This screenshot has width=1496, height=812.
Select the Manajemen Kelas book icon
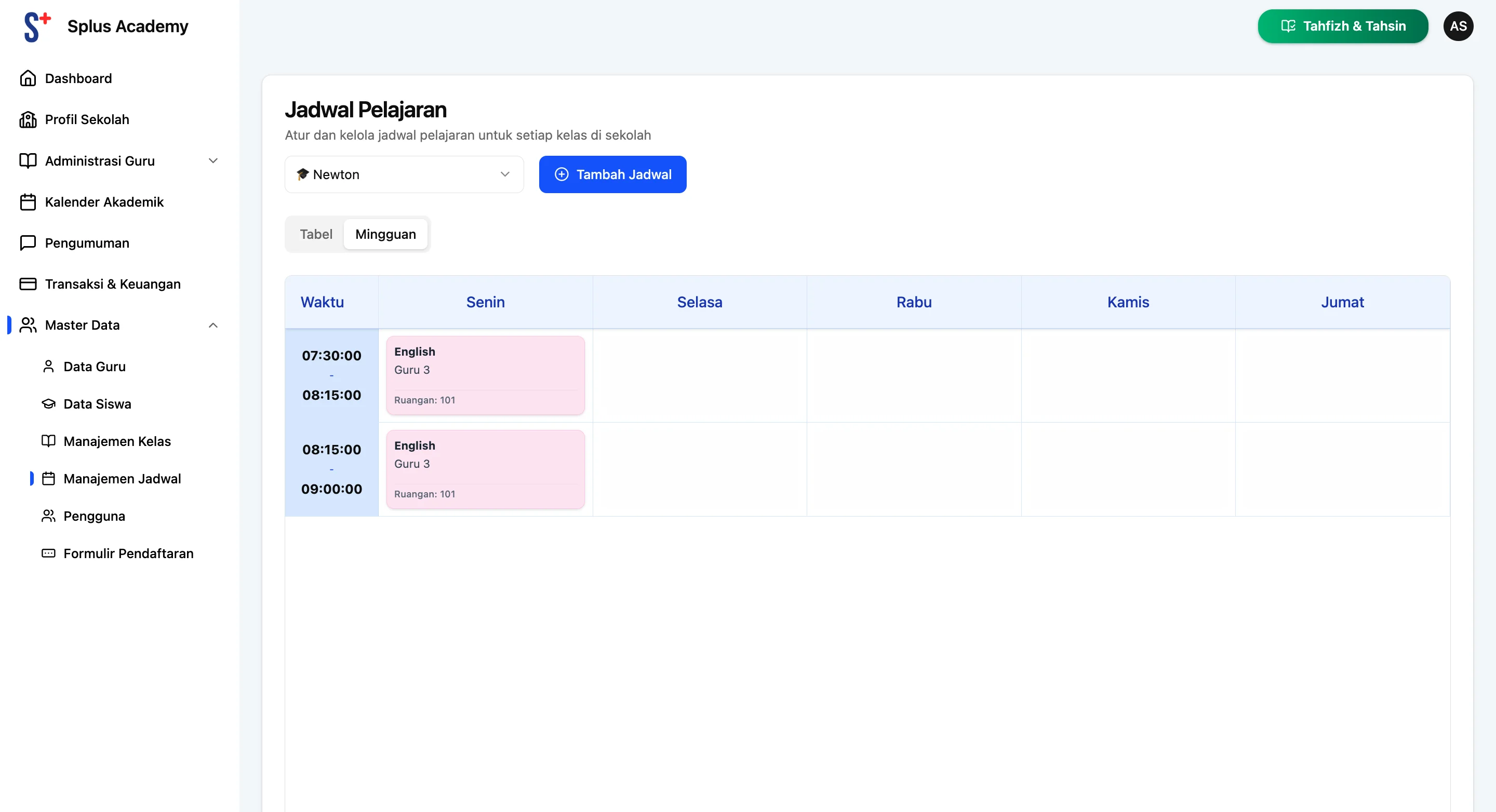(x=48, y=441)
